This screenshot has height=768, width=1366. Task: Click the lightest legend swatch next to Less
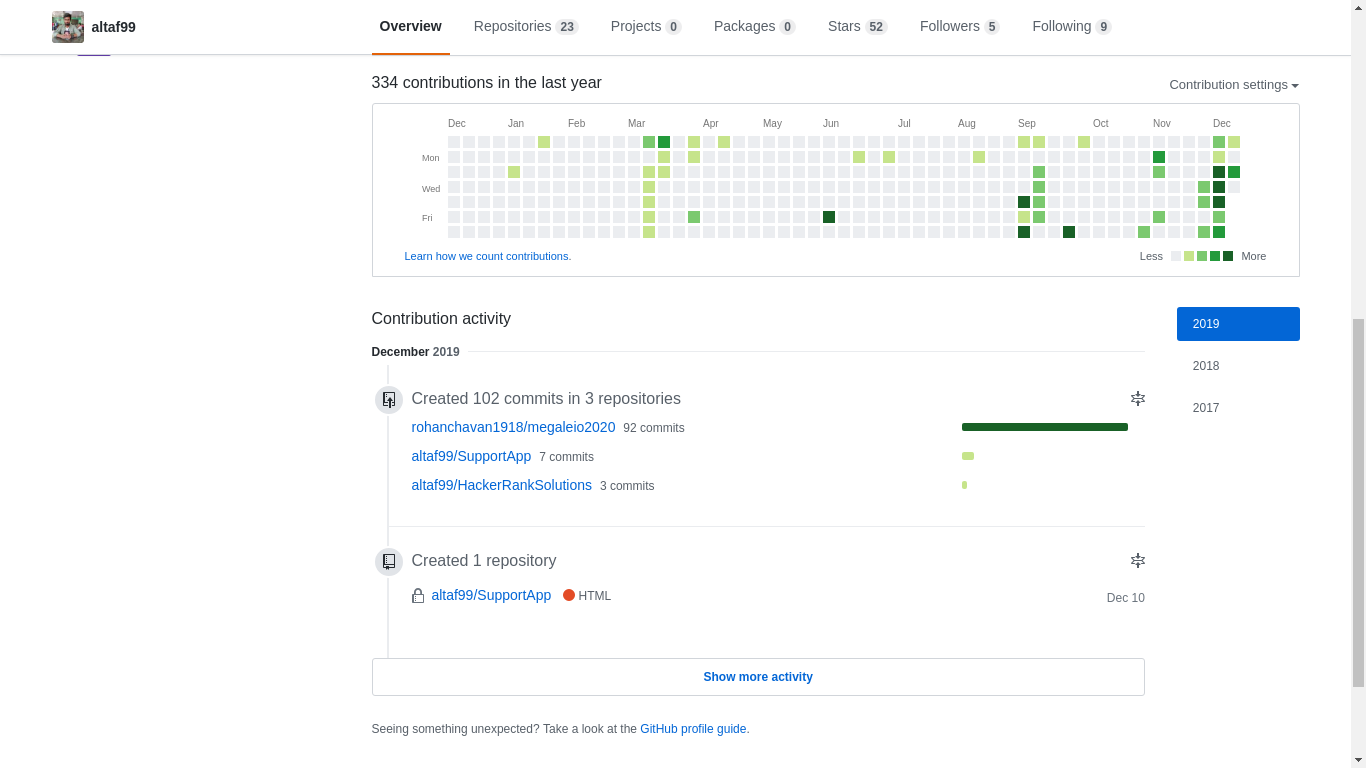[1176, 256]
